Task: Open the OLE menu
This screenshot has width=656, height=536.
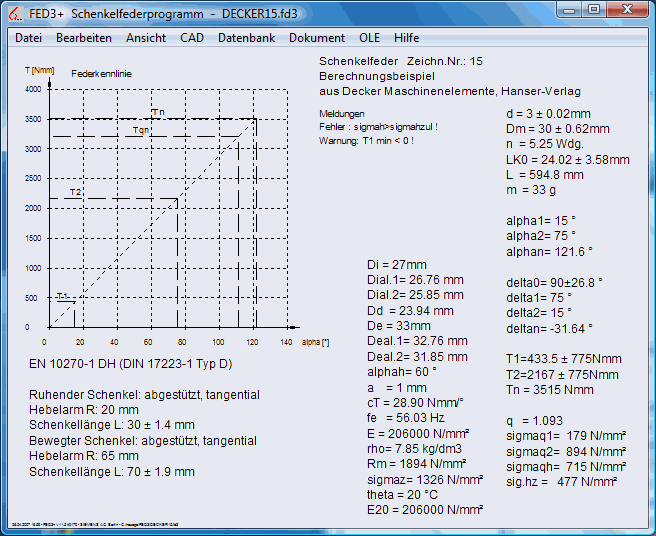Action: point(370,38)
